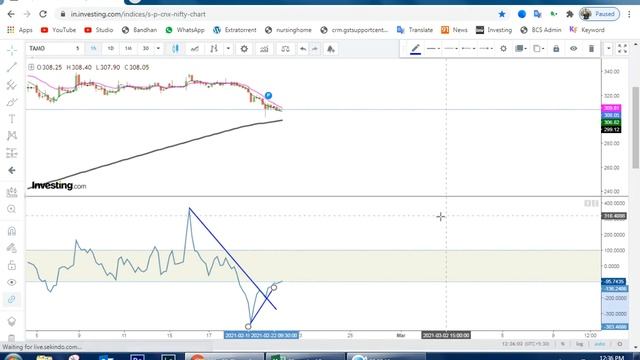Select the 1D timeframe button
This screenshot has height=360, width=640.
111,48
